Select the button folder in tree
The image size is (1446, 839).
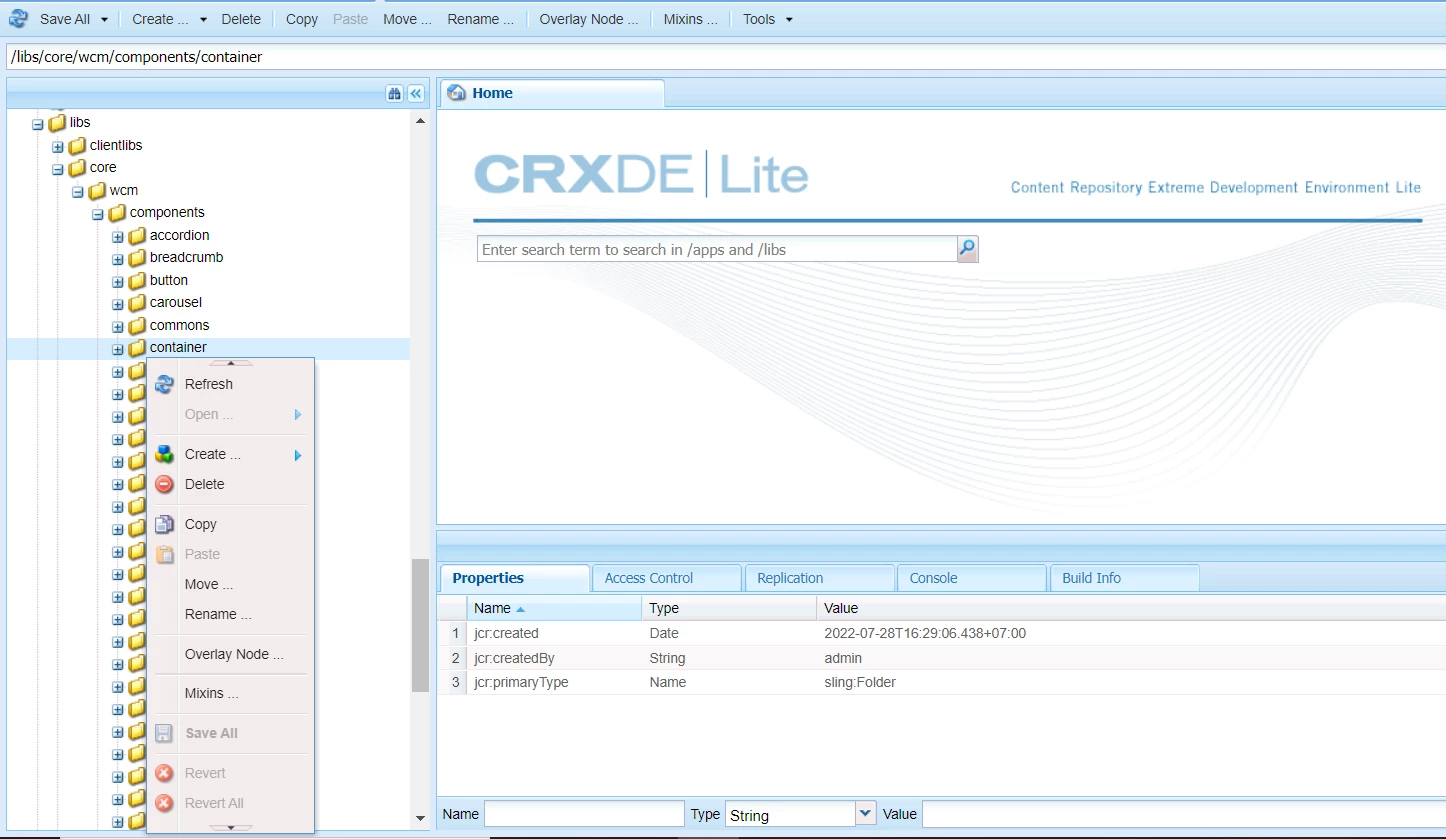[169, 280]
